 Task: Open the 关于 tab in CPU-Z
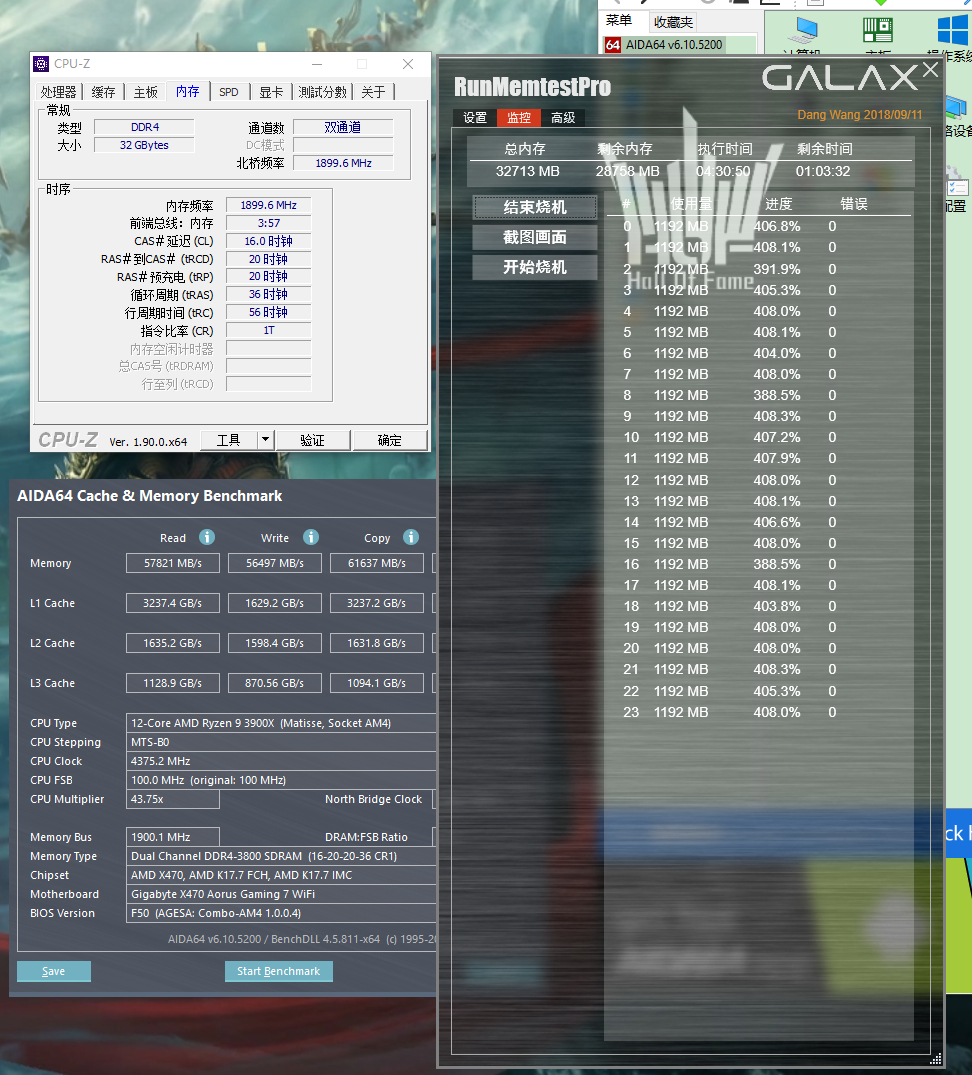tap(374, 92)
